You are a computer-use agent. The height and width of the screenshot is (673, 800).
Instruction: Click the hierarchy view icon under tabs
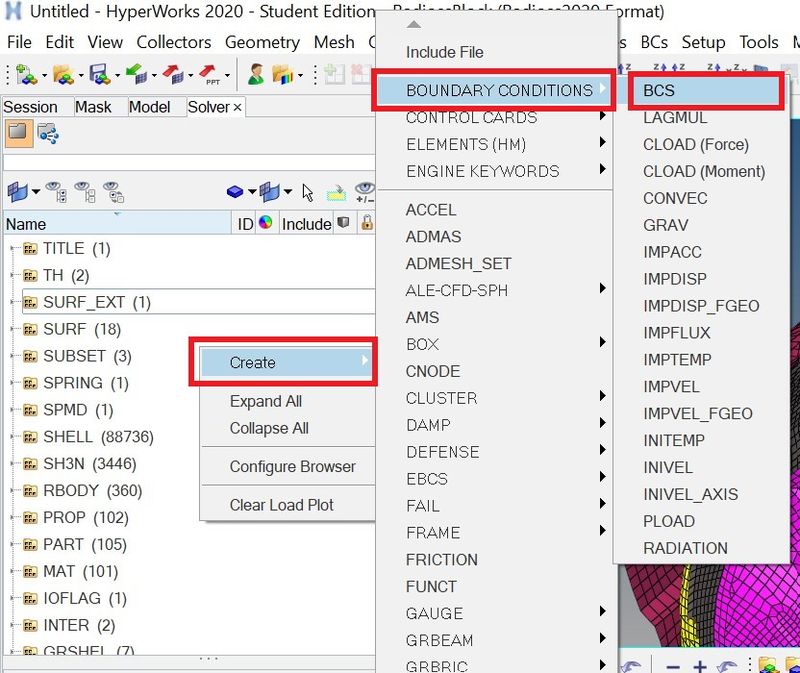pos(47,132)
